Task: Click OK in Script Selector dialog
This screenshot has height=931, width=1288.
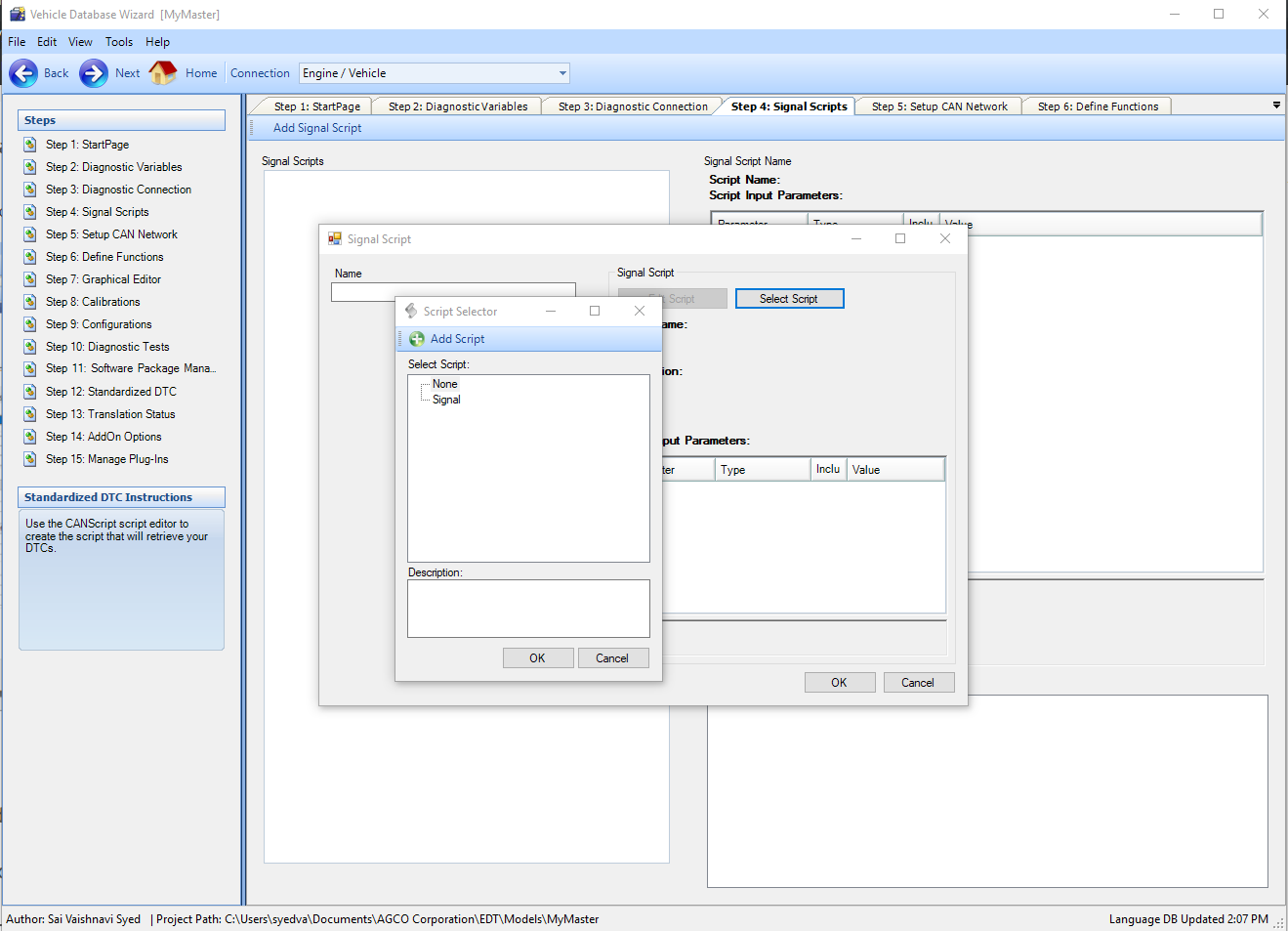Action: [x=538, y=658]
